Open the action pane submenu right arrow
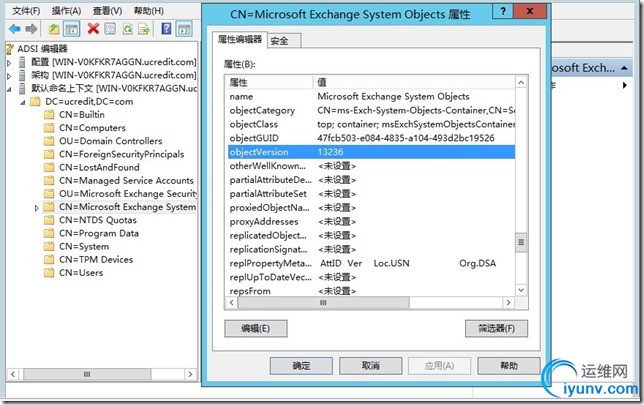The image size is (644, 405). pos(625,85)
